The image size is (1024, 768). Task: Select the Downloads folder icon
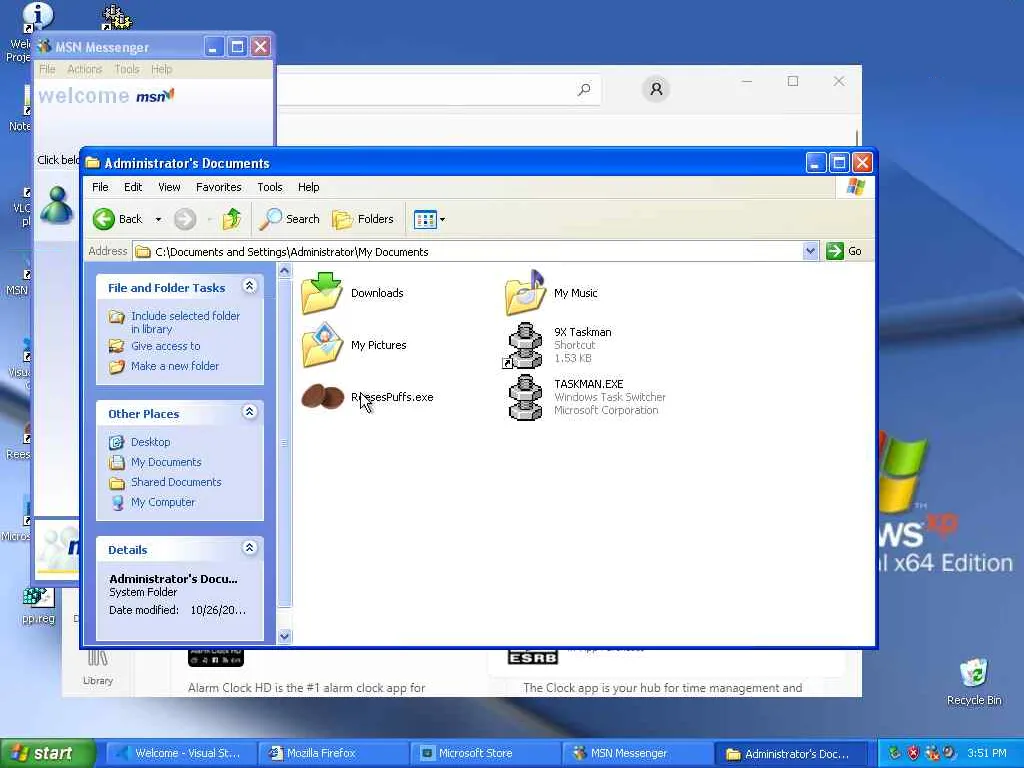[x=322, y=293]
